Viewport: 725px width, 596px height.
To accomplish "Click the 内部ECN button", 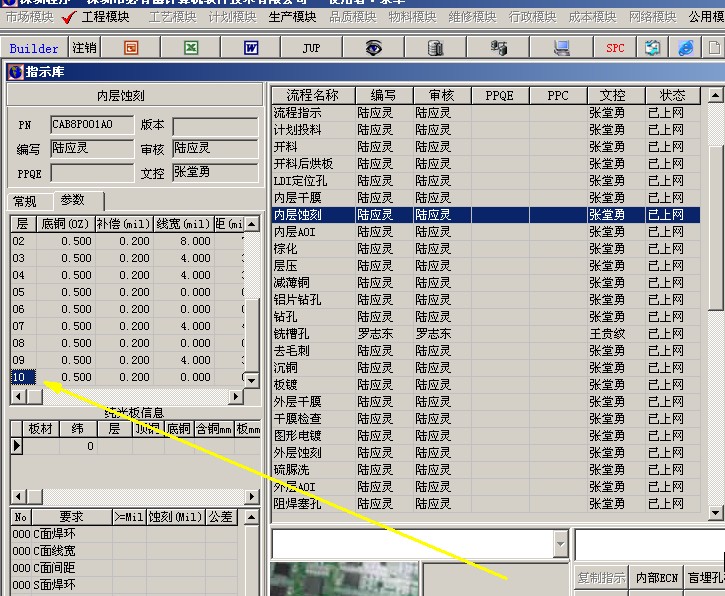I will [657, 578].
